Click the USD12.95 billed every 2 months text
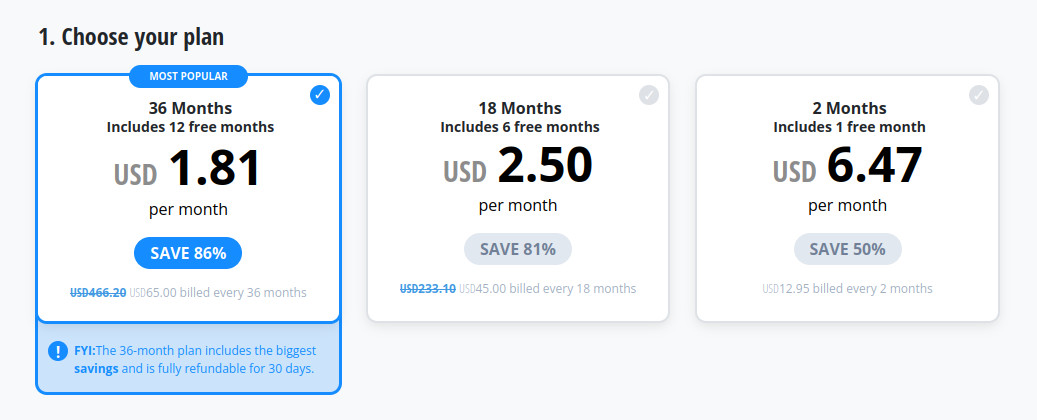 (847, 288)
